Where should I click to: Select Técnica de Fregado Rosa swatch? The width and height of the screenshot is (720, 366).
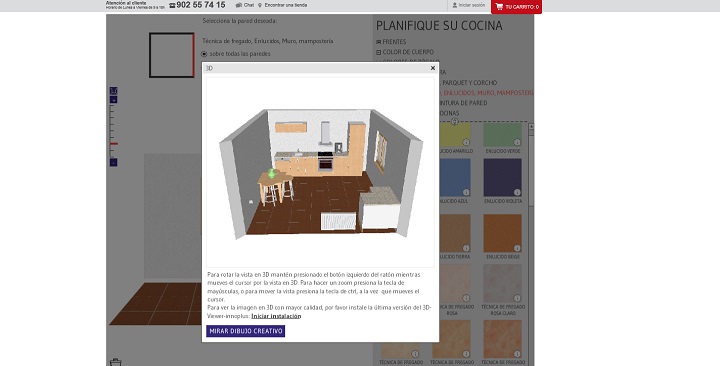455,283
